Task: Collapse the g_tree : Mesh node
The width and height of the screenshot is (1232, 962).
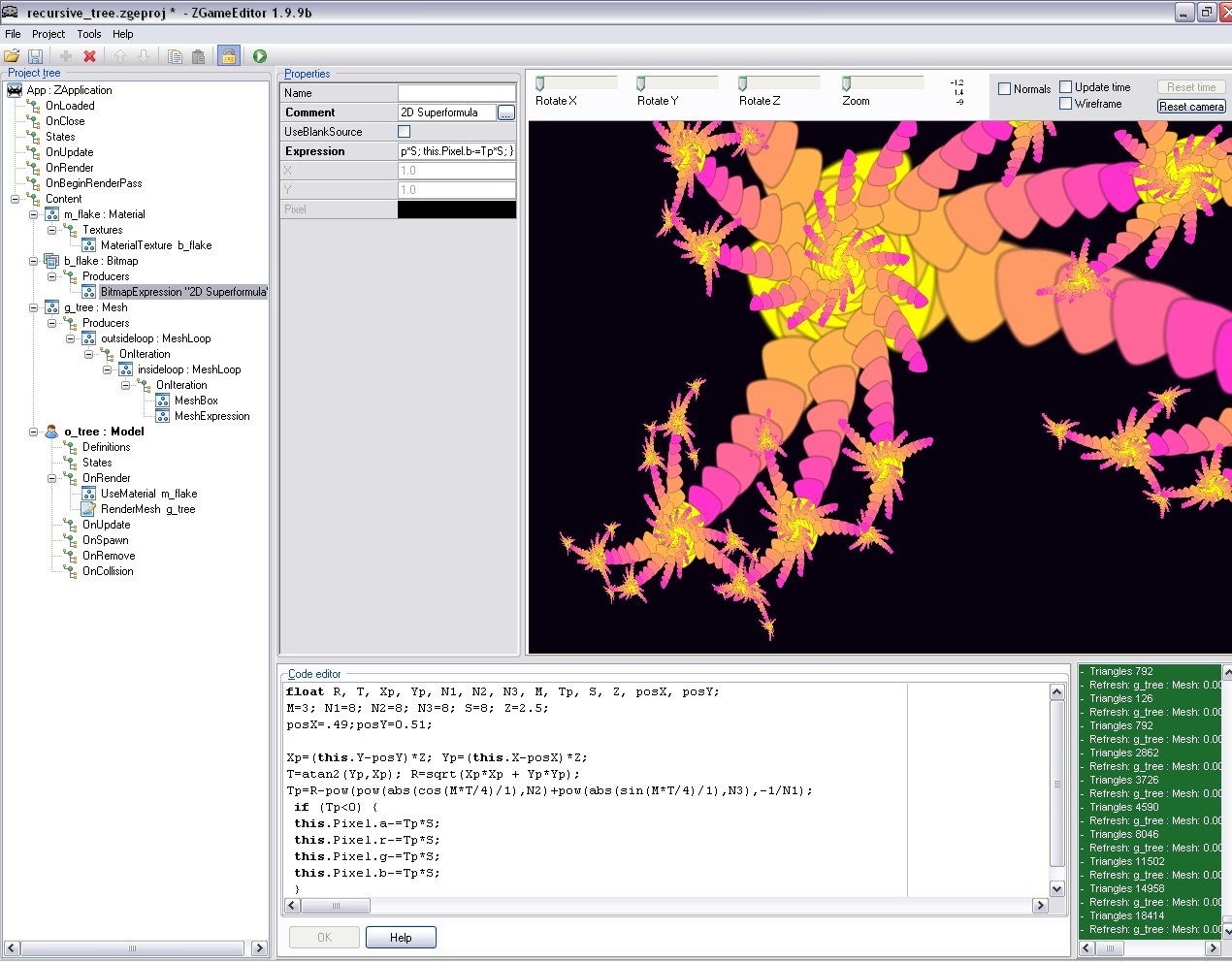Action: pos(34,307)
